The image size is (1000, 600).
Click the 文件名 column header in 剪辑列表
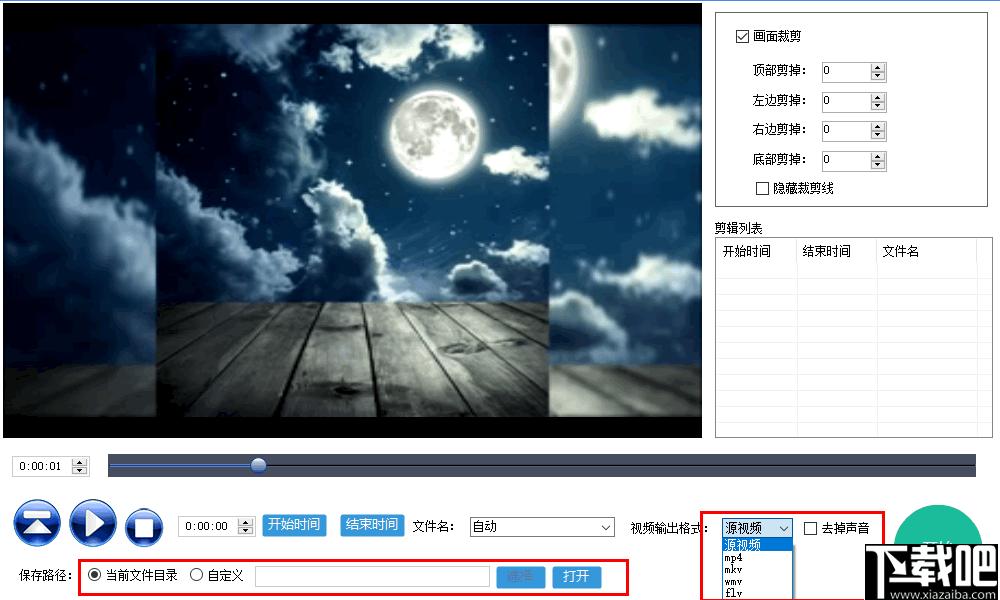pyautogui.click(x=926, y=252)
